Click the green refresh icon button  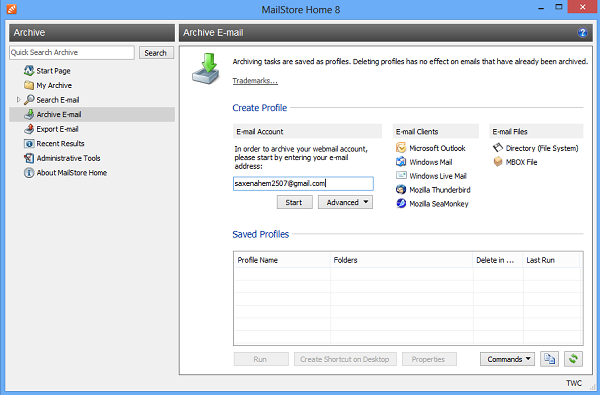click(x=573, y=359)
